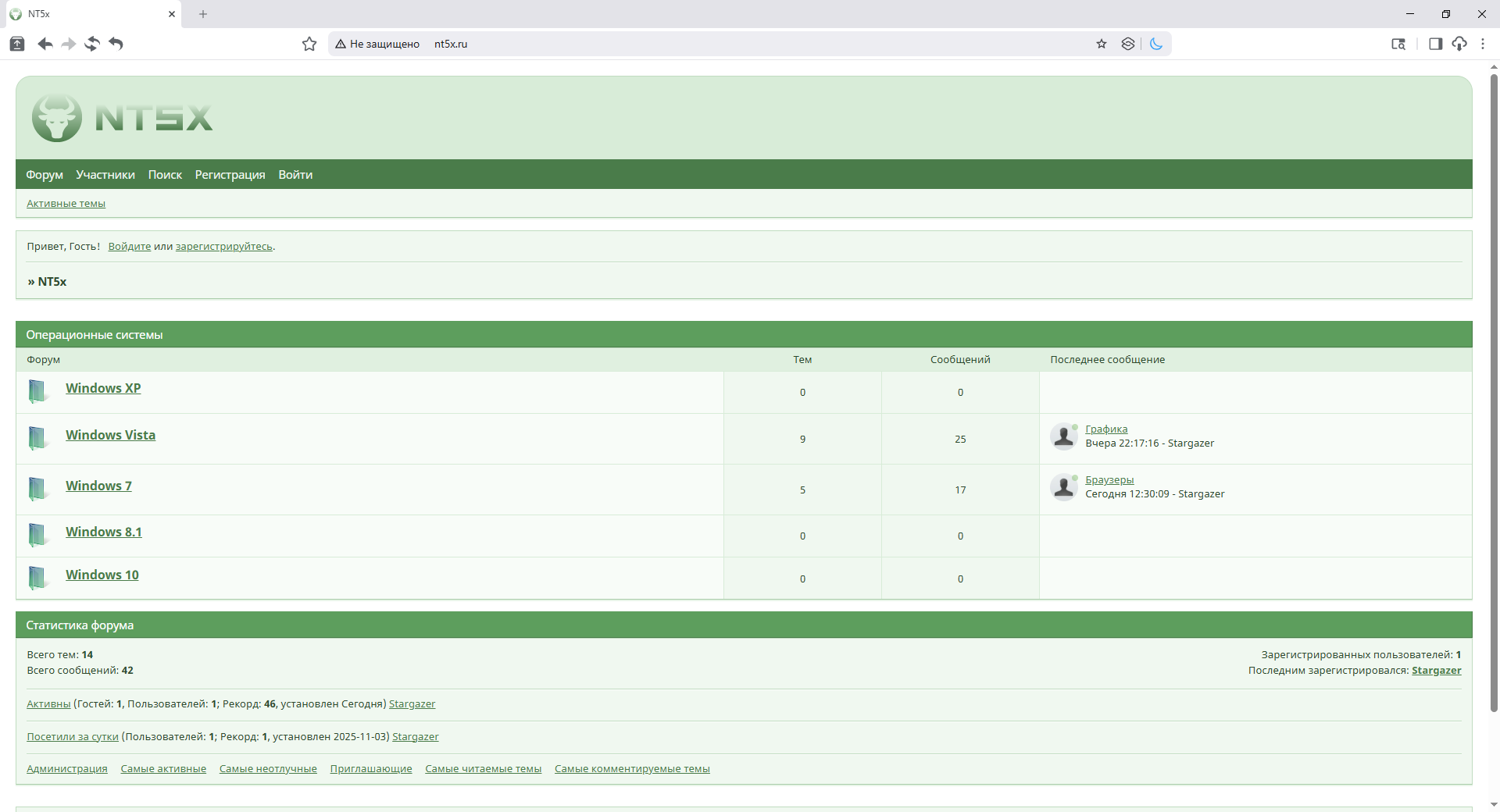Click the Stargazer avatar in Windows Vista row

[1063, 436]
